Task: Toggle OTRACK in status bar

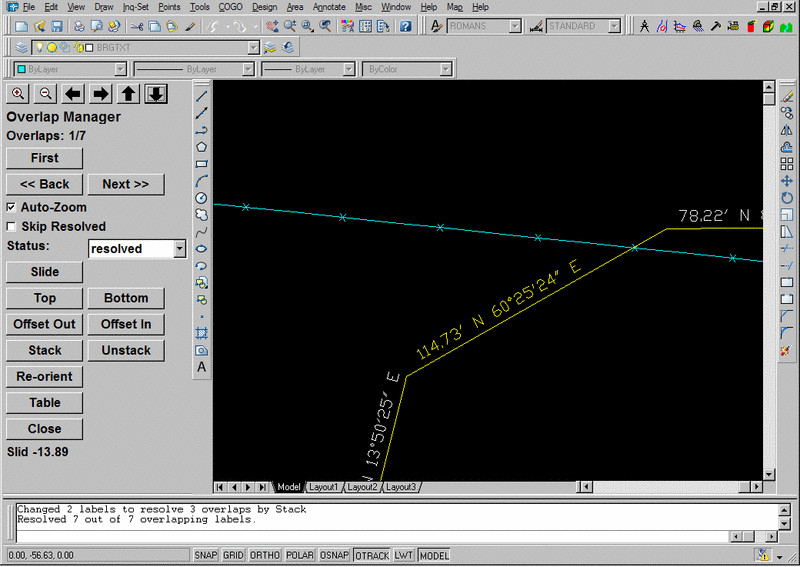Action: (372, 555)
